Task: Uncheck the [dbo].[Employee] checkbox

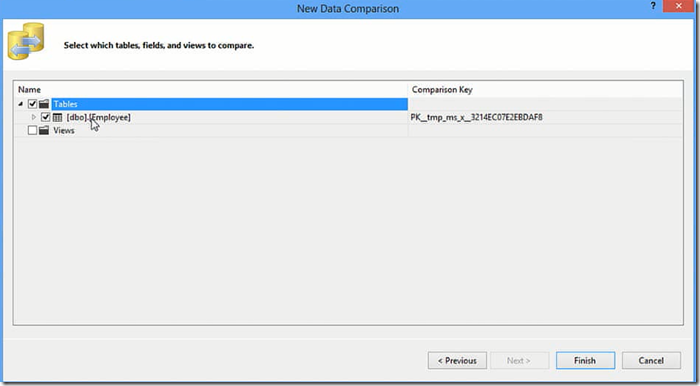Action: tap(45, 117)
